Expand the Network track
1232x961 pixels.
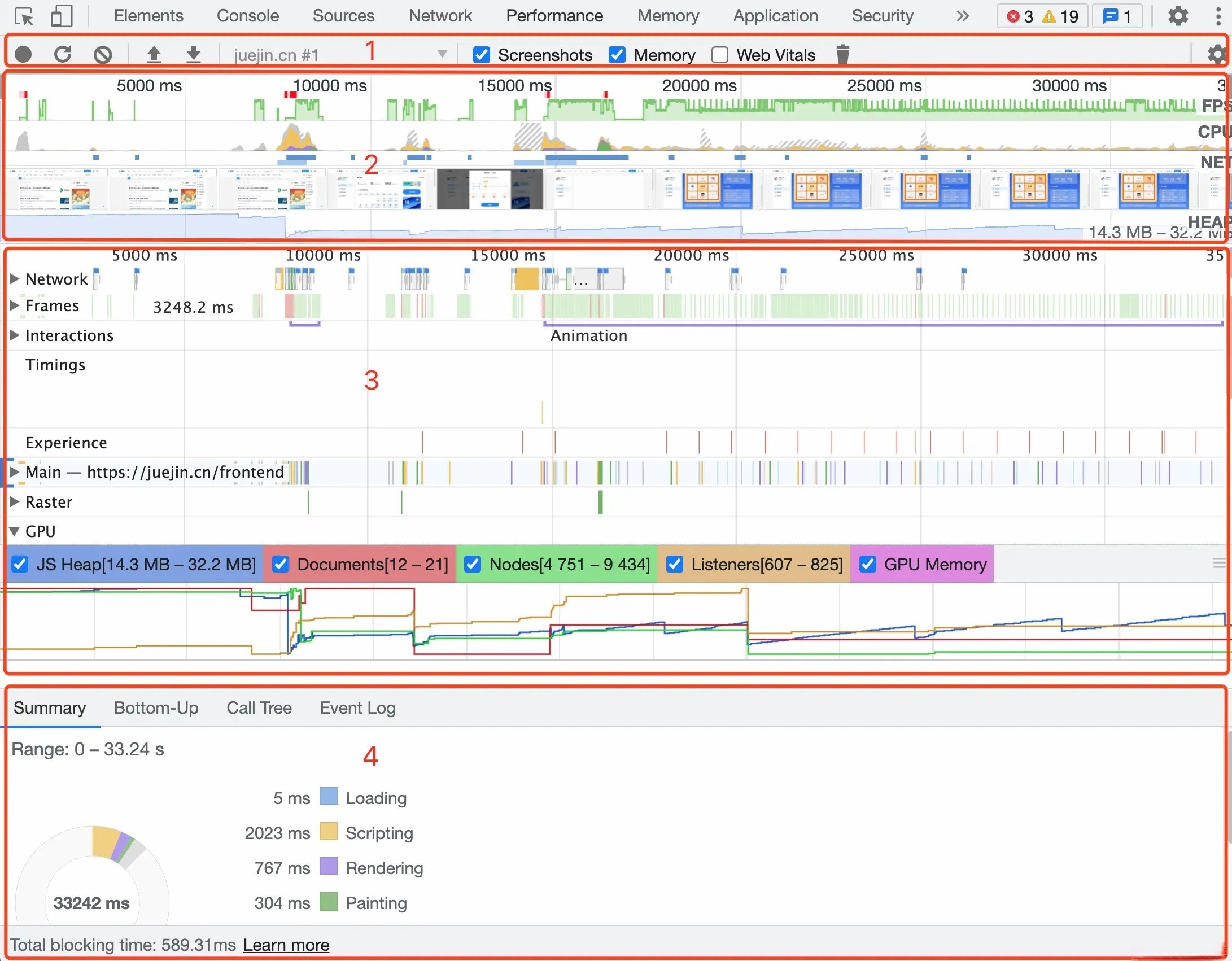(x=15, y=278)
